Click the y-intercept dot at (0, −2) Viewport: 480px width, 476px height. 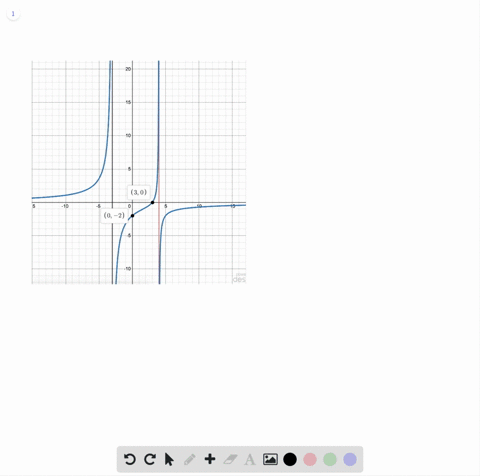coord(132,216)
